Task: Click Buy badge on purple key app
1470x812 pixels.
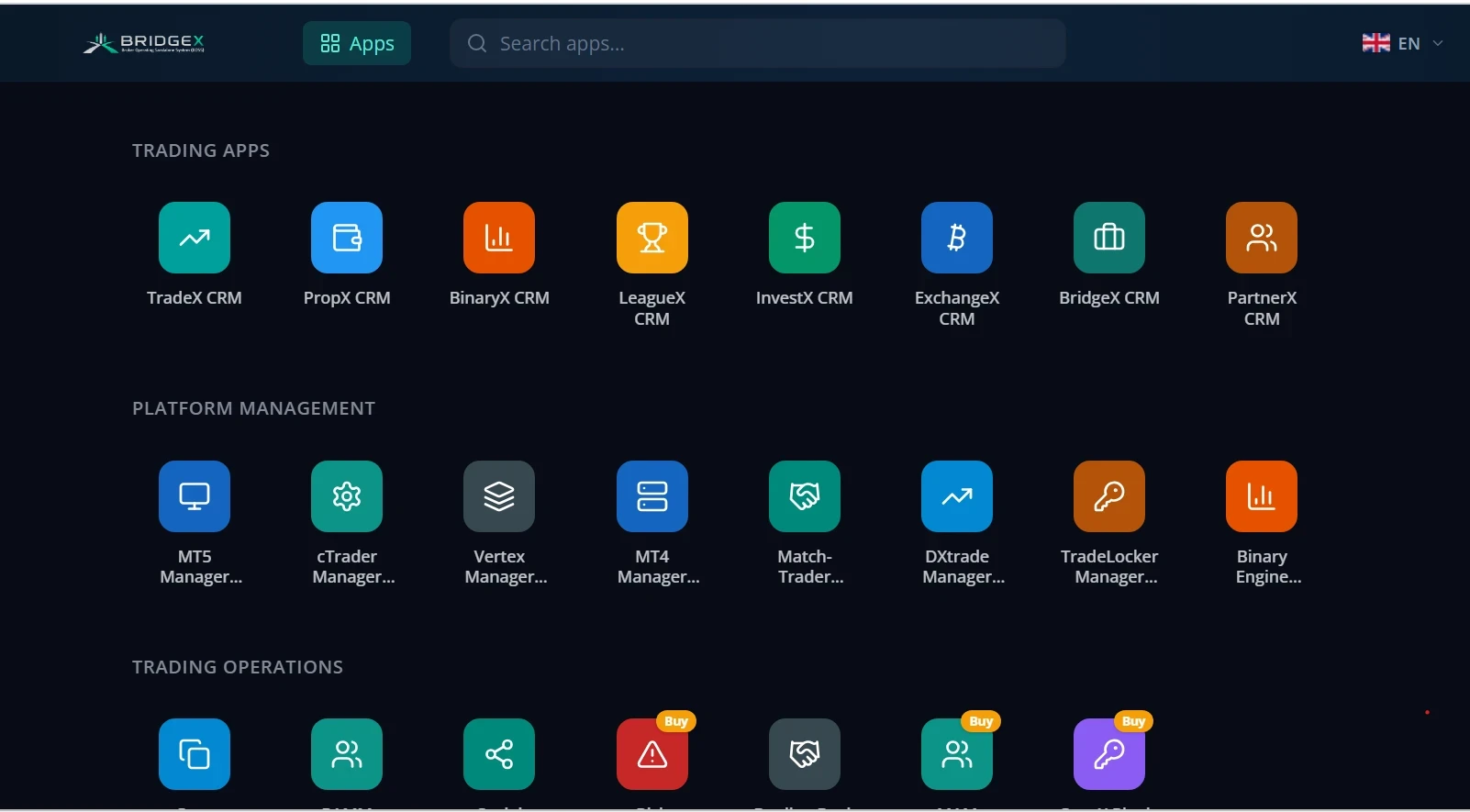Action: click(1133, 721)
